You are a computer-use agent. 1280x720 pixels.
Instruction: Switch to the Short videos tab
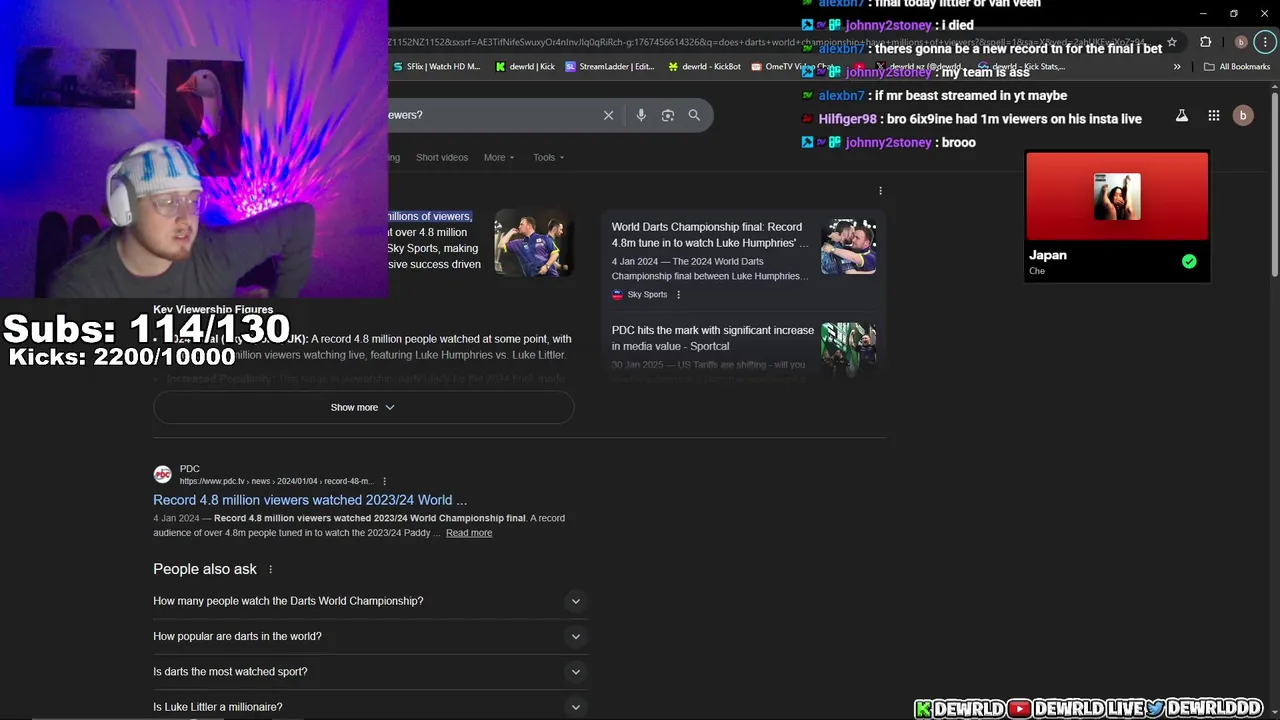click(x=441, y=157)
